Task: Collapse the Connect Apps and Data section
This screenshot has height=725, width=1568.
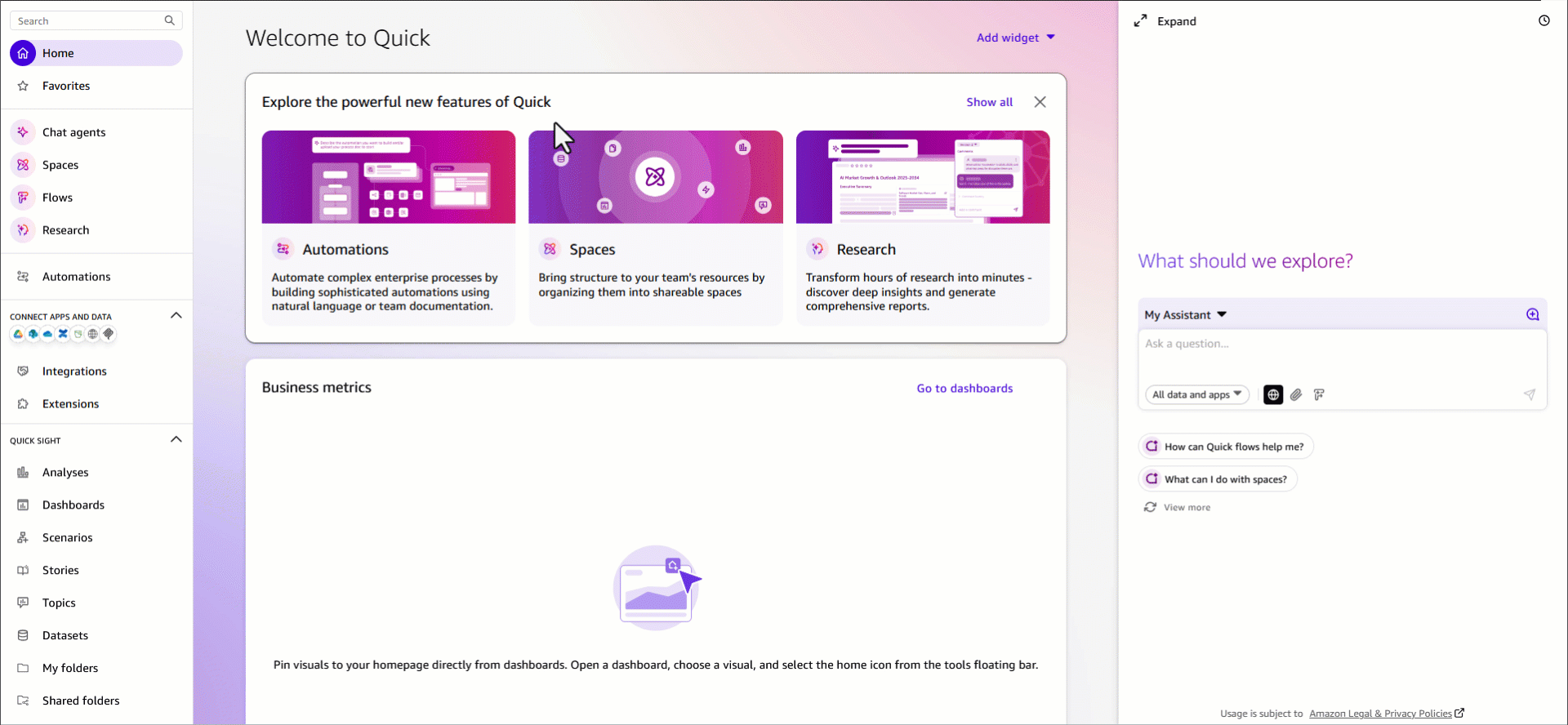Action: [176, 316]
